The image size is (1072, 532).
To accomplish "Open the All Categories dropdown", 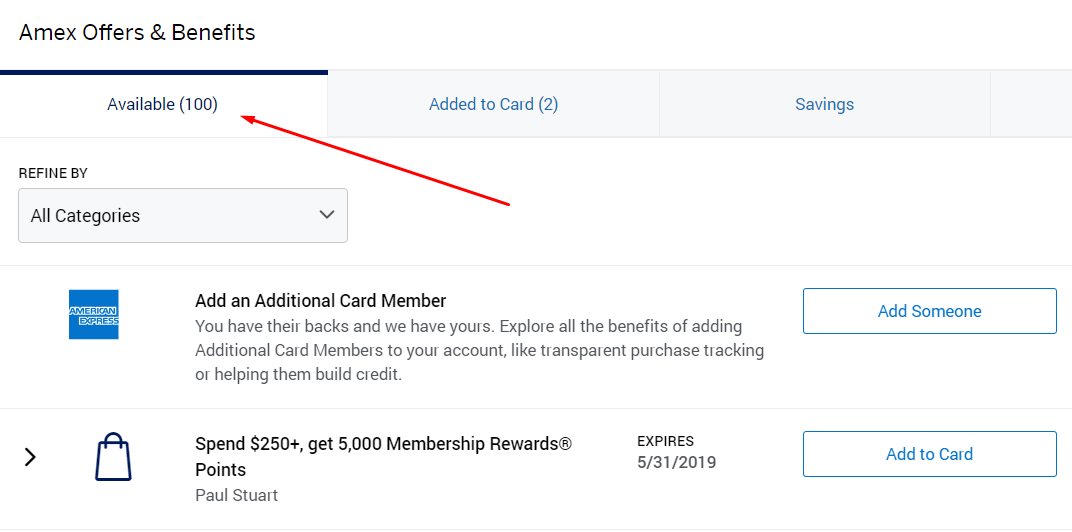I will pos(183,216).
